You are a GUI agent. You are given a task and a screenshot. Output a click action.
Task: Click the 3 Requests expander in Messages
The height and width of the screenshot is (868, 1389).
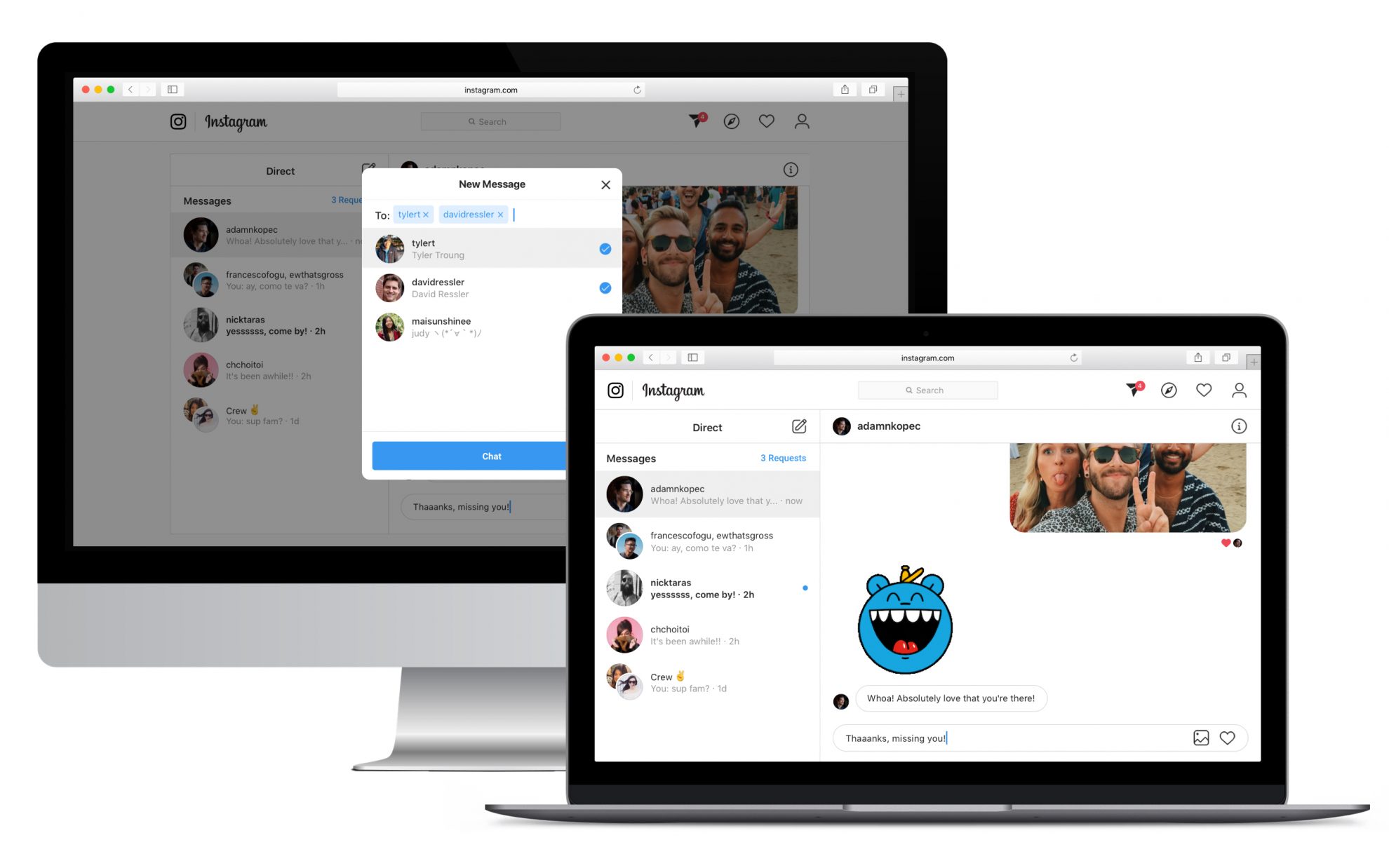click(785, 458)
